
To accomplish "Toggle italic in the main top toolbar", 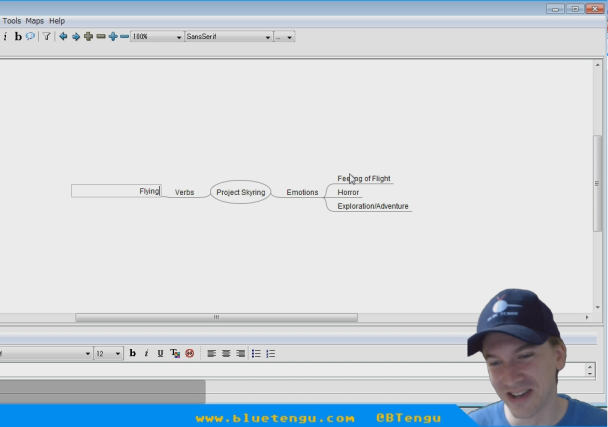I will tap(5, 36).
